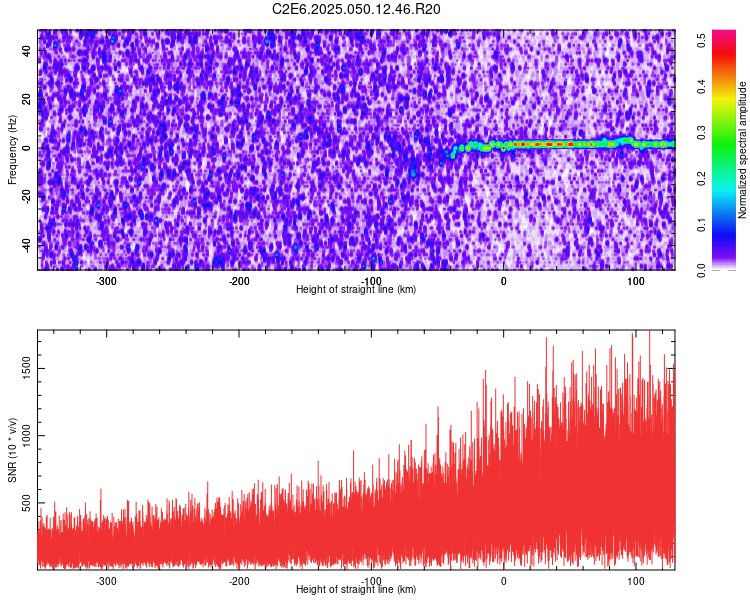This screenshot has height=600, width=750.
Task: Click the 0.3 tick on the color scale
Action: [x=701, y=133]
